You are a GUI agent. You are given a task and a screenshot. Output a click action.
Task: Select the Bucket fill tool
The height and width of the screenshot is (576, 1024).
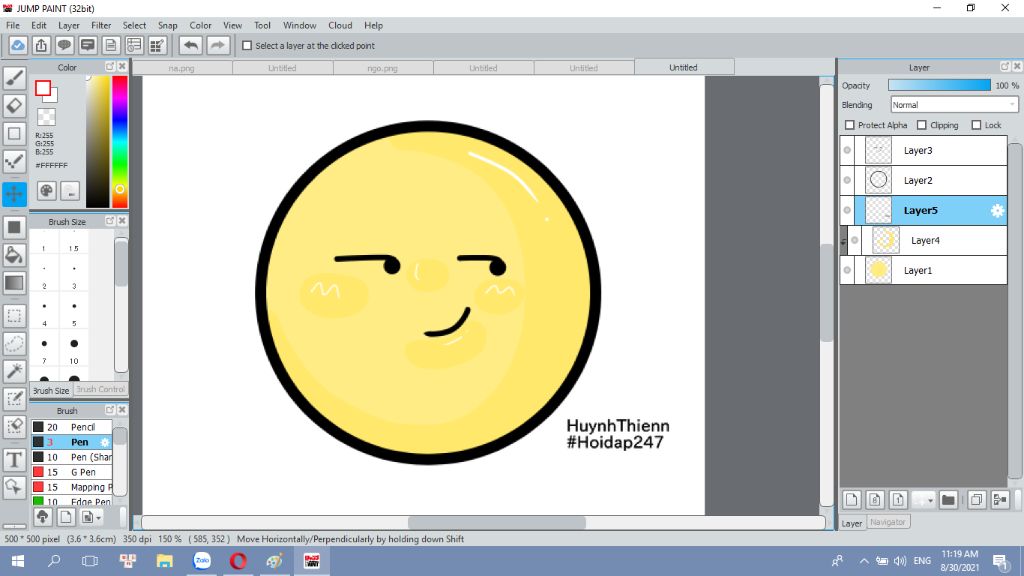click(14, 255)
